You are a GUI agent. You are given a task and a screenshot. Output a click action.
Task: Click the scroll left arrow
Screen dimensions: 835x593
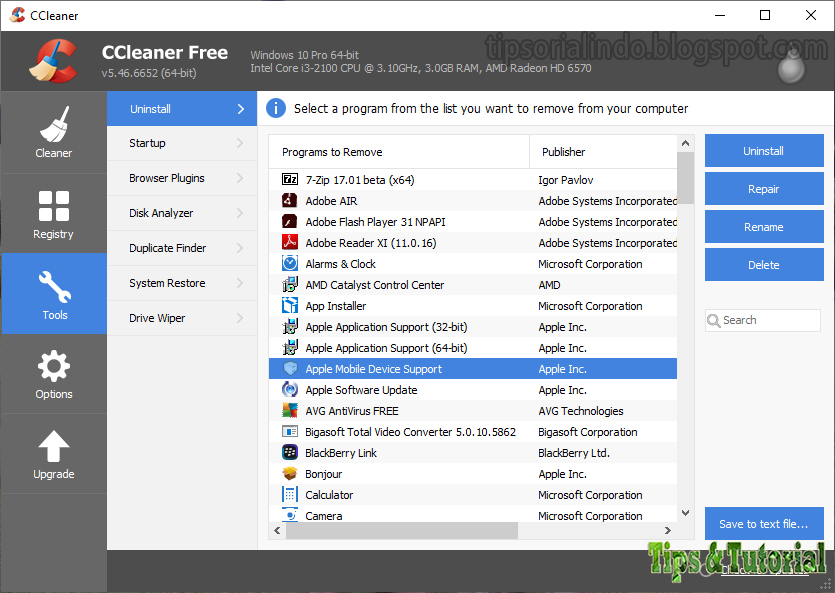[277, 530]
